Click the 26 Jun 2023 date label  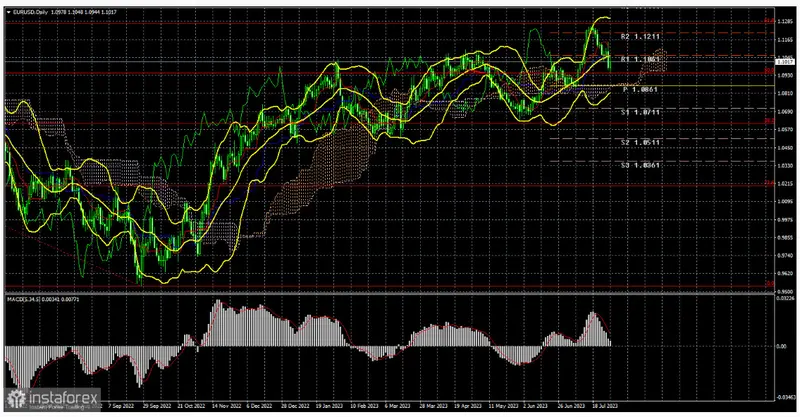[x=571, y=406]
